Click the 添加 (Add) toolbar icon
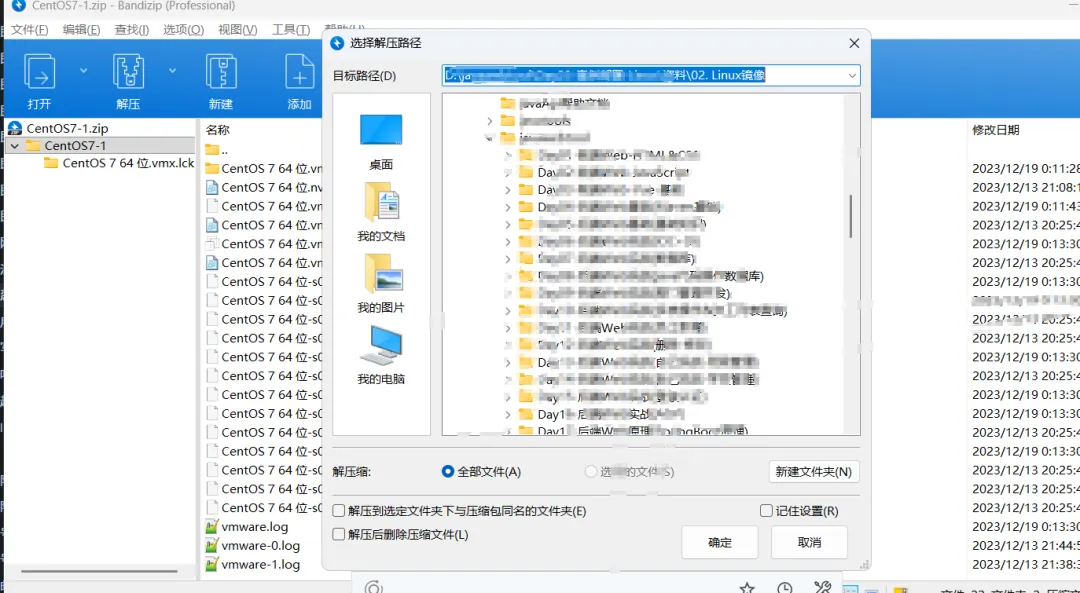Image resolution: width=1080 pixels, height=593 pixels. [x=300, y=72]
